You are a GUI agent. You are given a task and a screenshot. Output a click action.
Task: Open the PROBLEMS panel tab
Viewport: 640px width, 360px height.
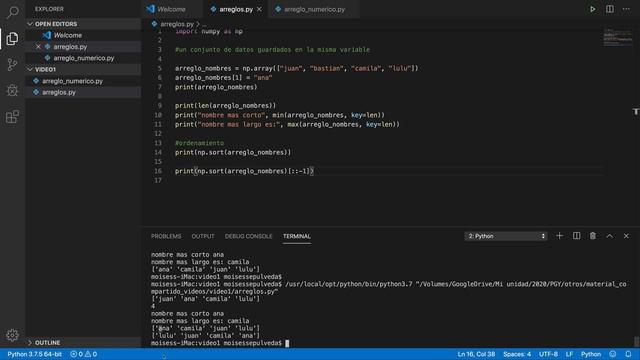point(166,236)
